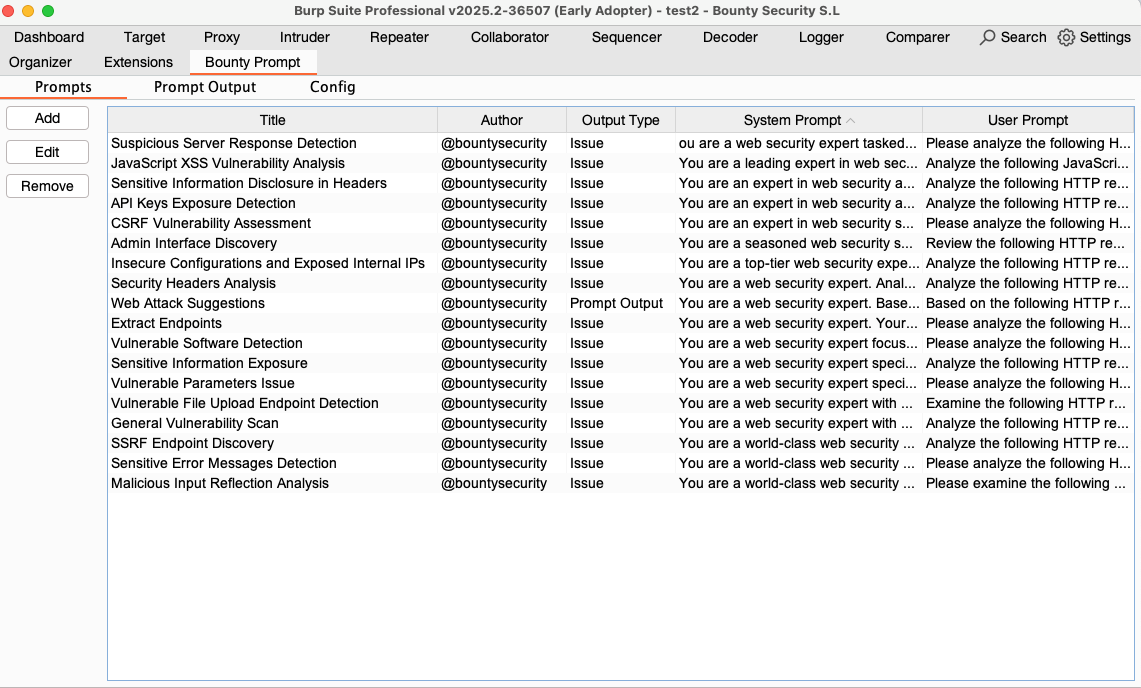Choose the CSRF Vulnerability Assessment entry
The image size is (1141, 688).
211,223
